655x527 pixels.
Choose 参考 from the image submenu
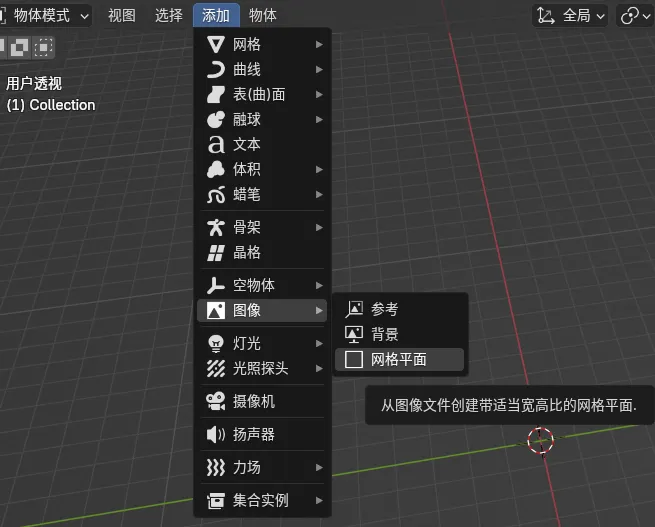pos(400,309)
